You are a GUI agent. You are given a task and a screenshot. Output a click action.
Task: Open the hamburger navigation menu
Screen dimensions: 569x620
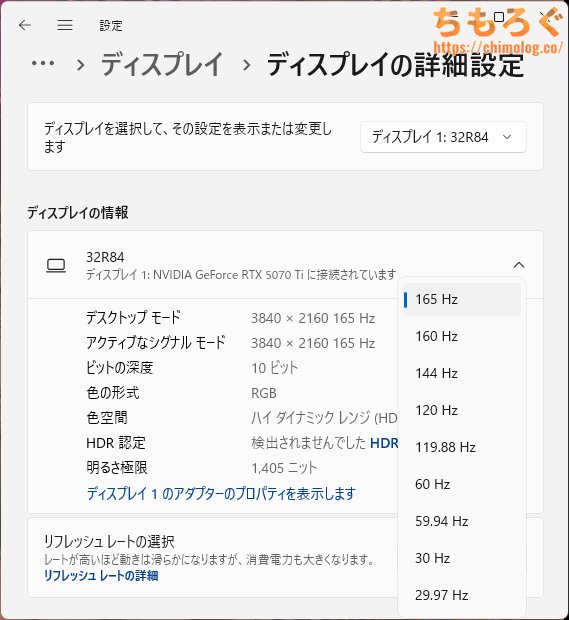pyautogui.click(x=65, y=25)
